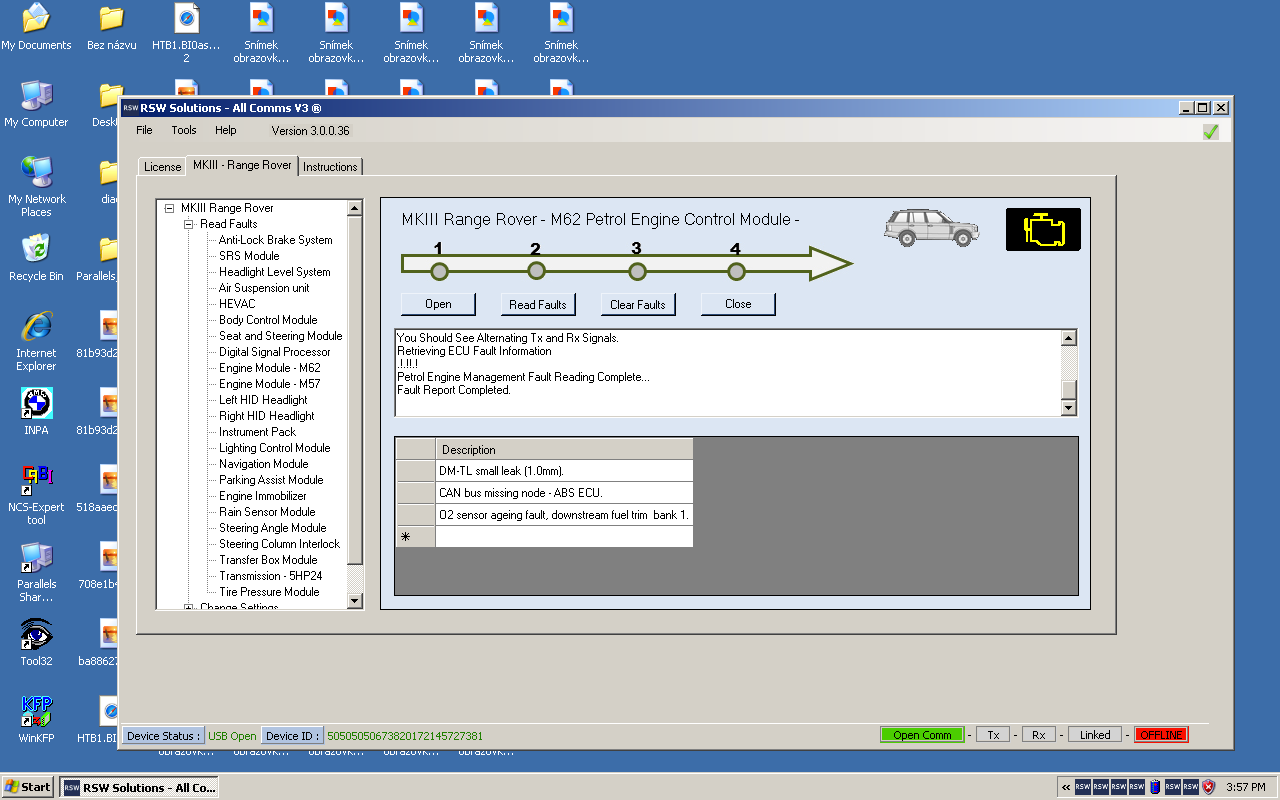The image size is (1280, 800).
Task: Click the yellow check engine warning icon
Action: click(1043, 229)
